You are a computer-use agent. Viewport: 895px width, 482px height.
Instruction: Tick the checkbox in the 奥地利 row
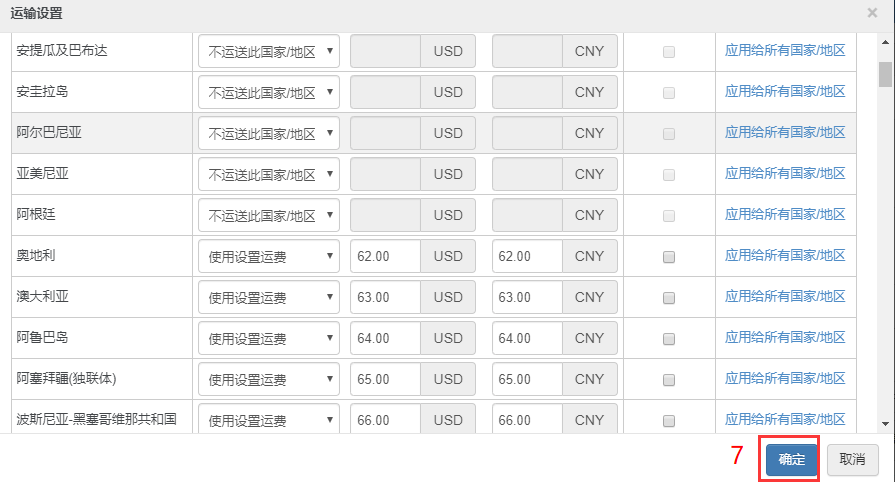pos(668,257)
